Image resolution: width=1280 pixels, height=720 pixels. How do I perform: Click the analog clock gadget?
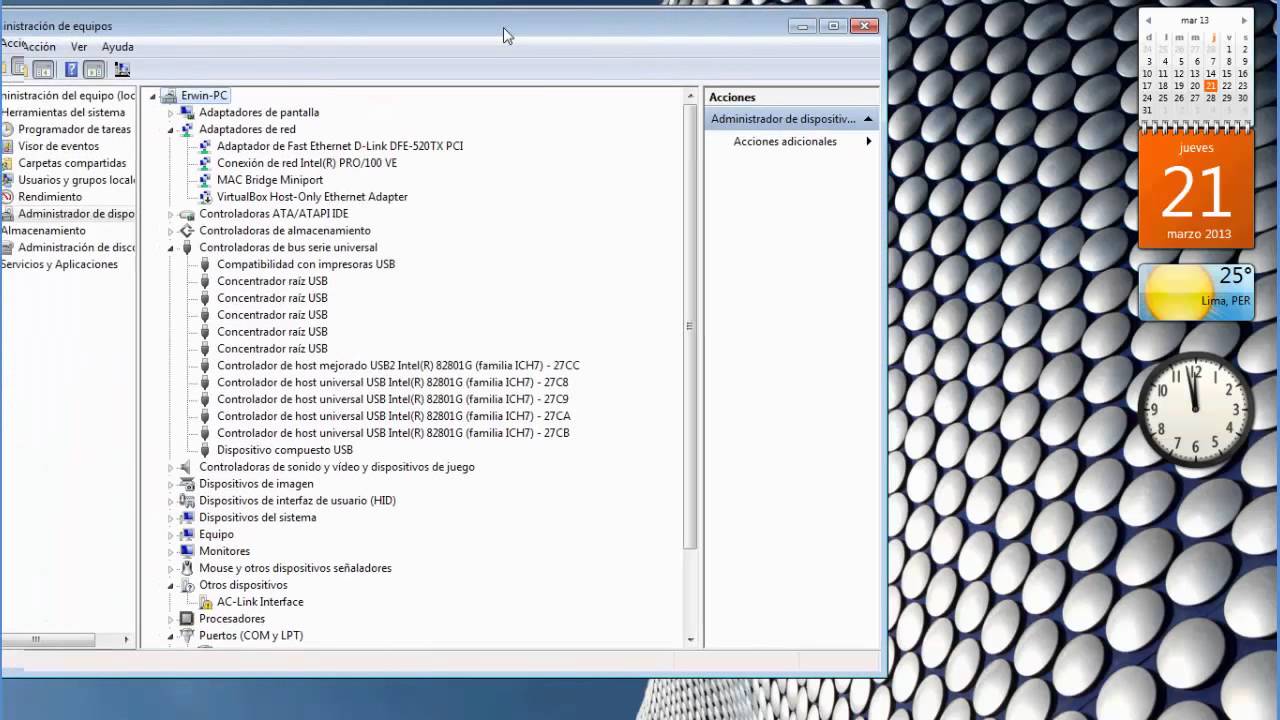[x=1196, y=408]
